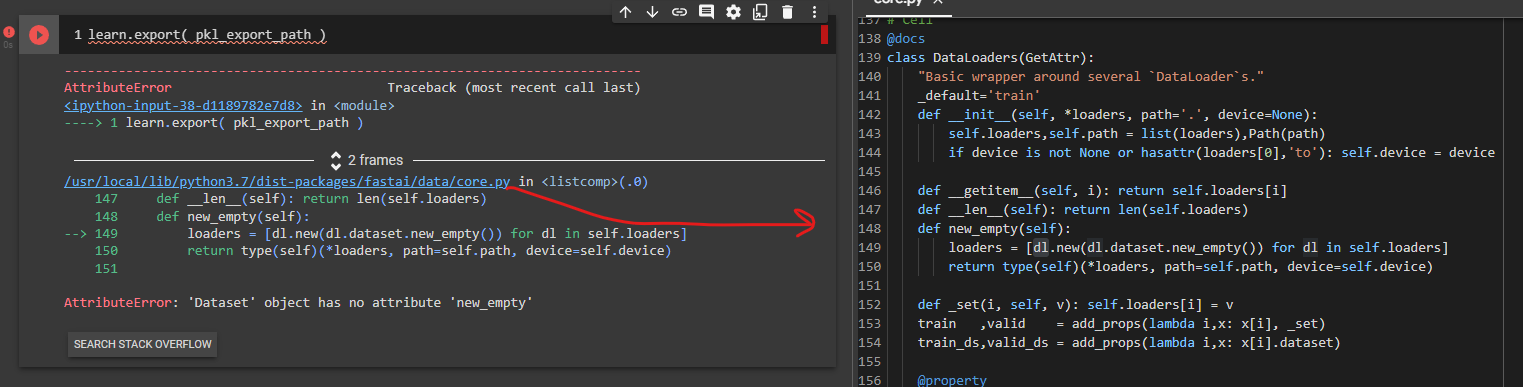
Task: Click 'class DataLoaders(GetAttr):' line in core.py
Action: (x=990, y=57)
